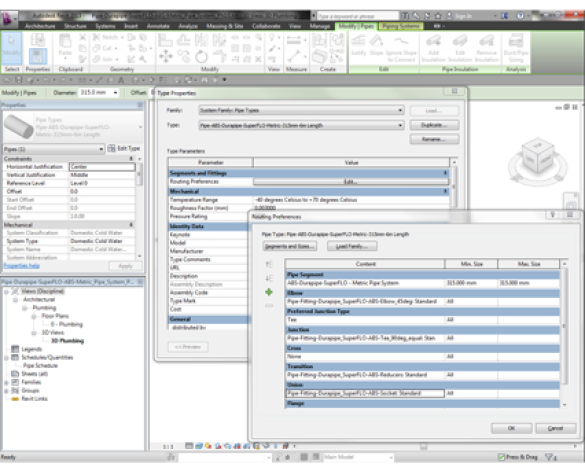Screen dimensions: 585x471
Task: Select the 0 - Plumbing floor plan
Action: [x=67, y=324]
